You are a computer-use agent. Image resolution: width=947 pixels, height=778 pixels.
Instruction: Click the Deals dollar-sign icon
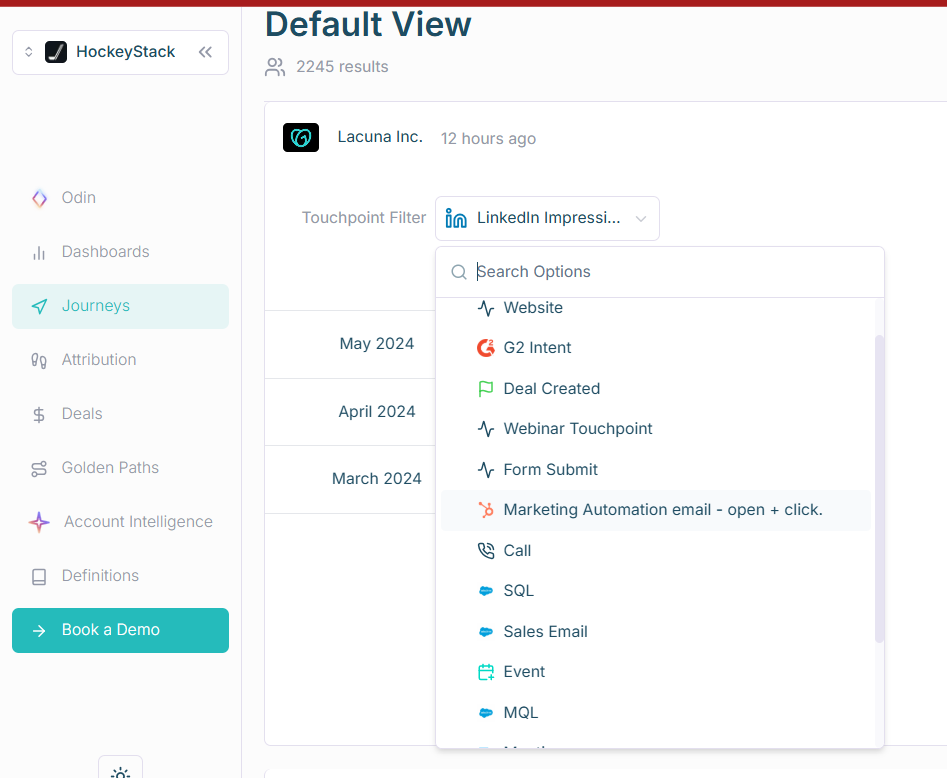pos(39,413)
